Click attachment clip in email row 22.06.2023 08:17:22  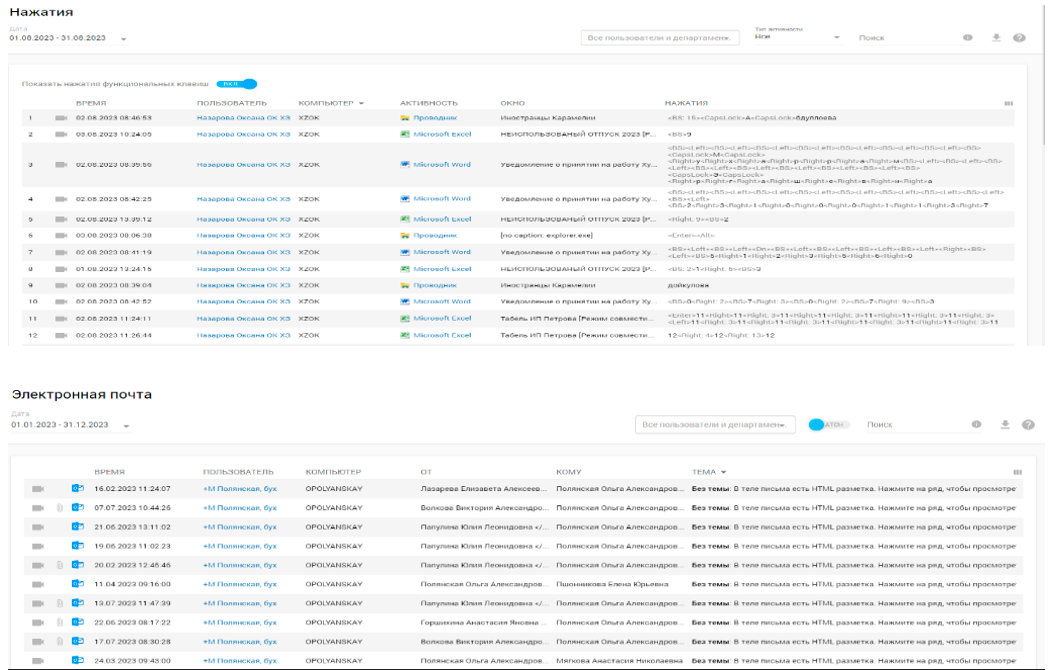click(60, 622)
